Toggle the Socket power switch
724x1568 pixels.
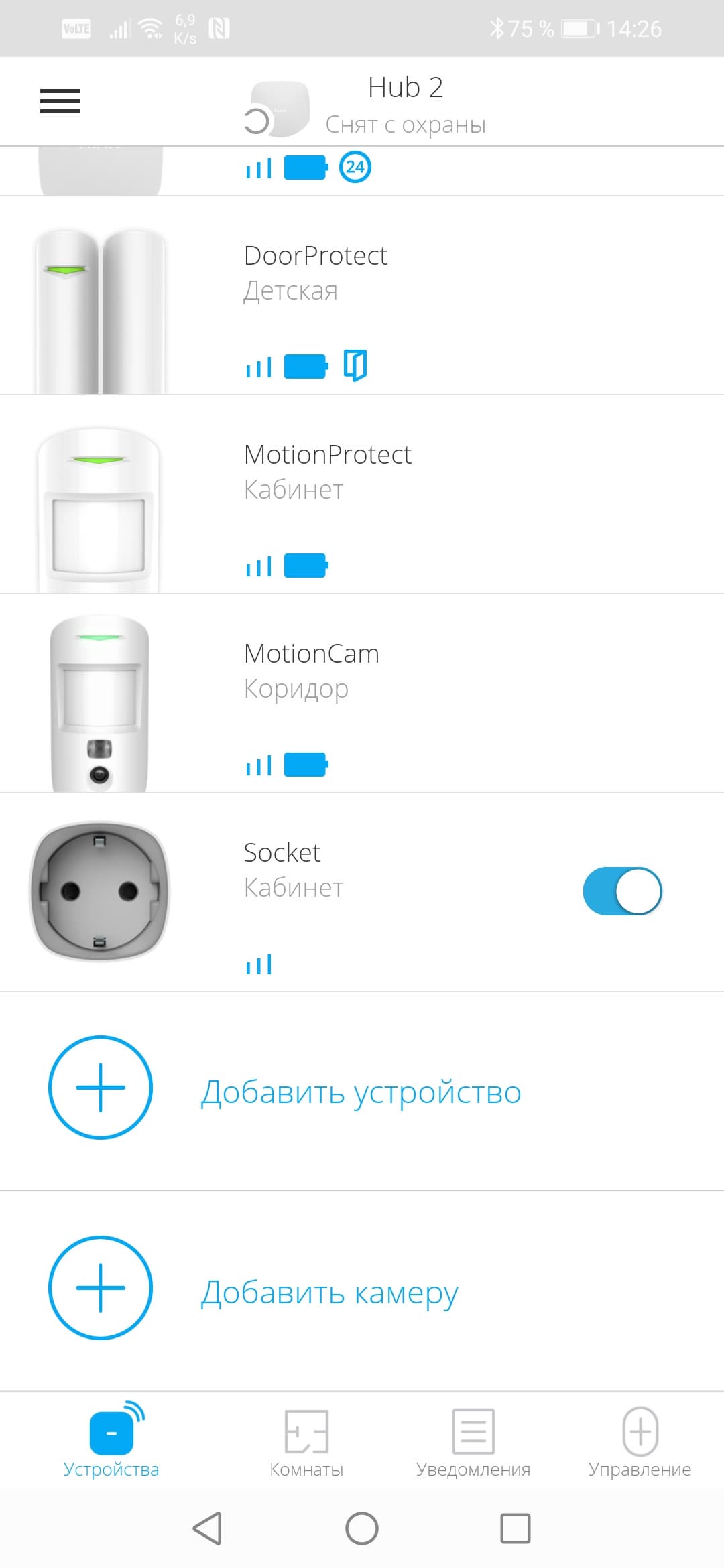[x=623, y=891]
